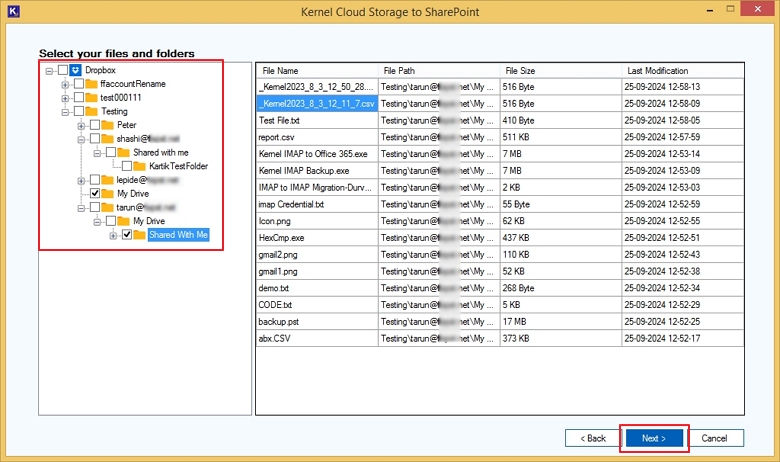
Task: Select the file imap Credential.txt
Action: (317, 204)
